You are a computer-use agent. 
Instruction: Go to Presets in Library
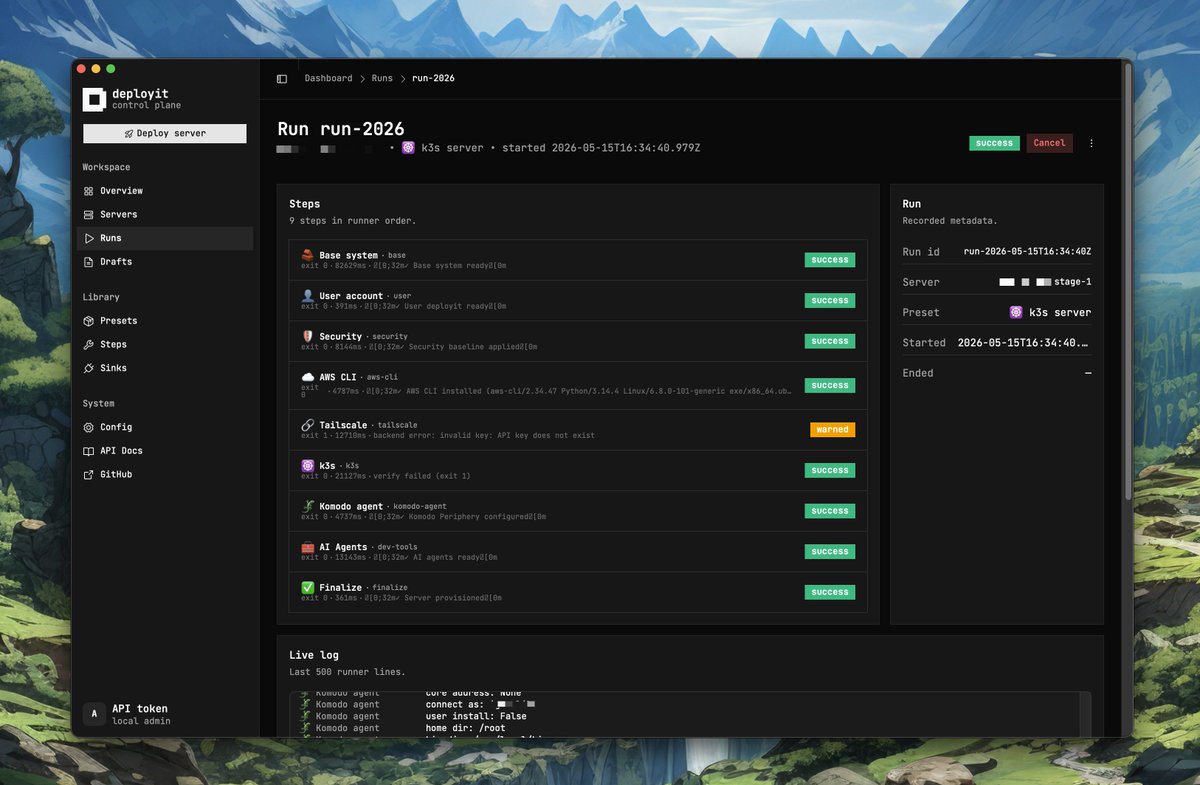click(165, 320)
